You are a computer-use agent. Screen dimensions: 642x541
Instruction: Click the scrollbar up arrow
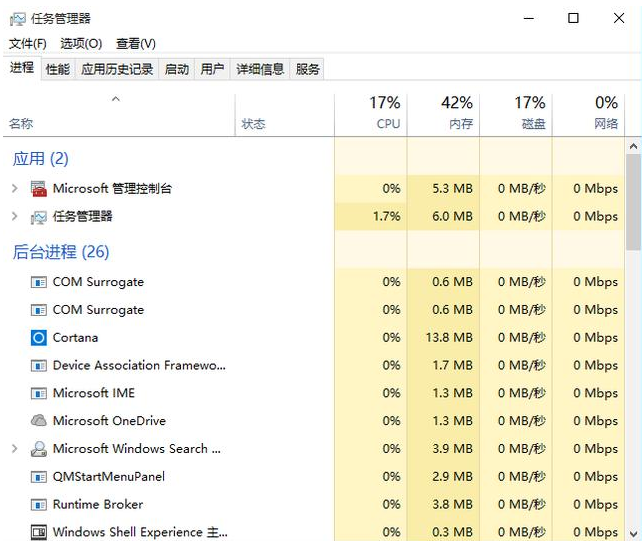pyautogui.click(x=633, y=146)
